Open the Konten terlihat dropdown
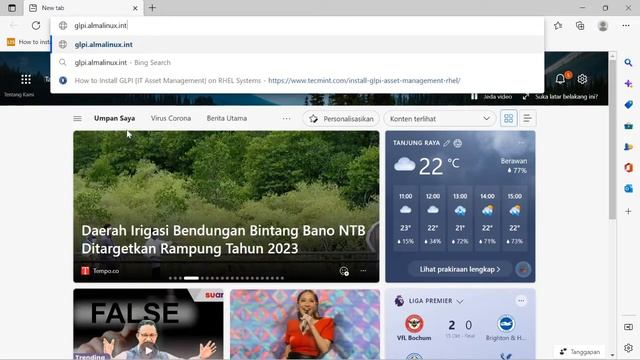The image size is (640, 360). [440, 119]
